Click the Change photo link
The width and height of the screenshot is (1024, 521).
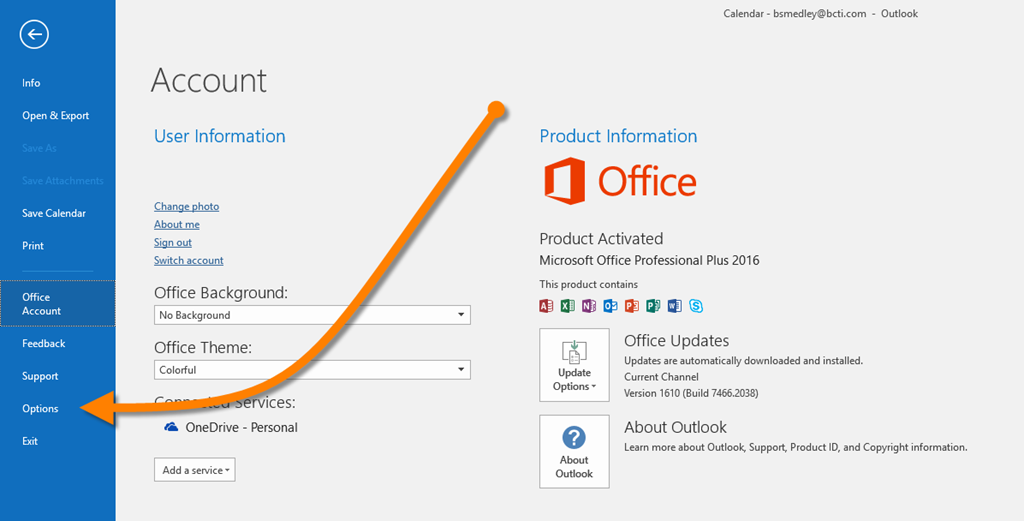(186, 206)
